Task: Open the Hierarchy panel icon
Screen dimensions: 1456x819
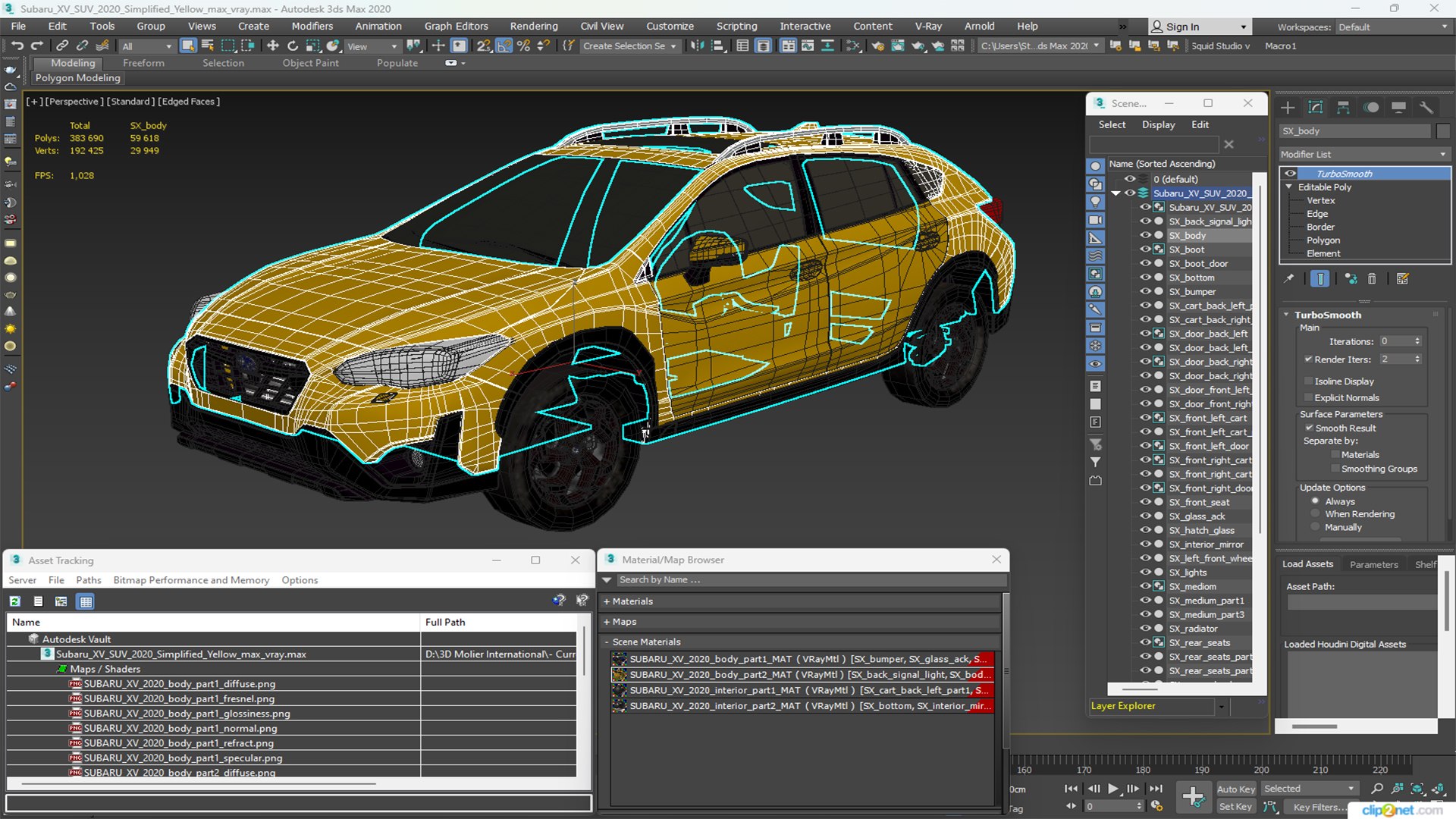Action: [1343, 108]
